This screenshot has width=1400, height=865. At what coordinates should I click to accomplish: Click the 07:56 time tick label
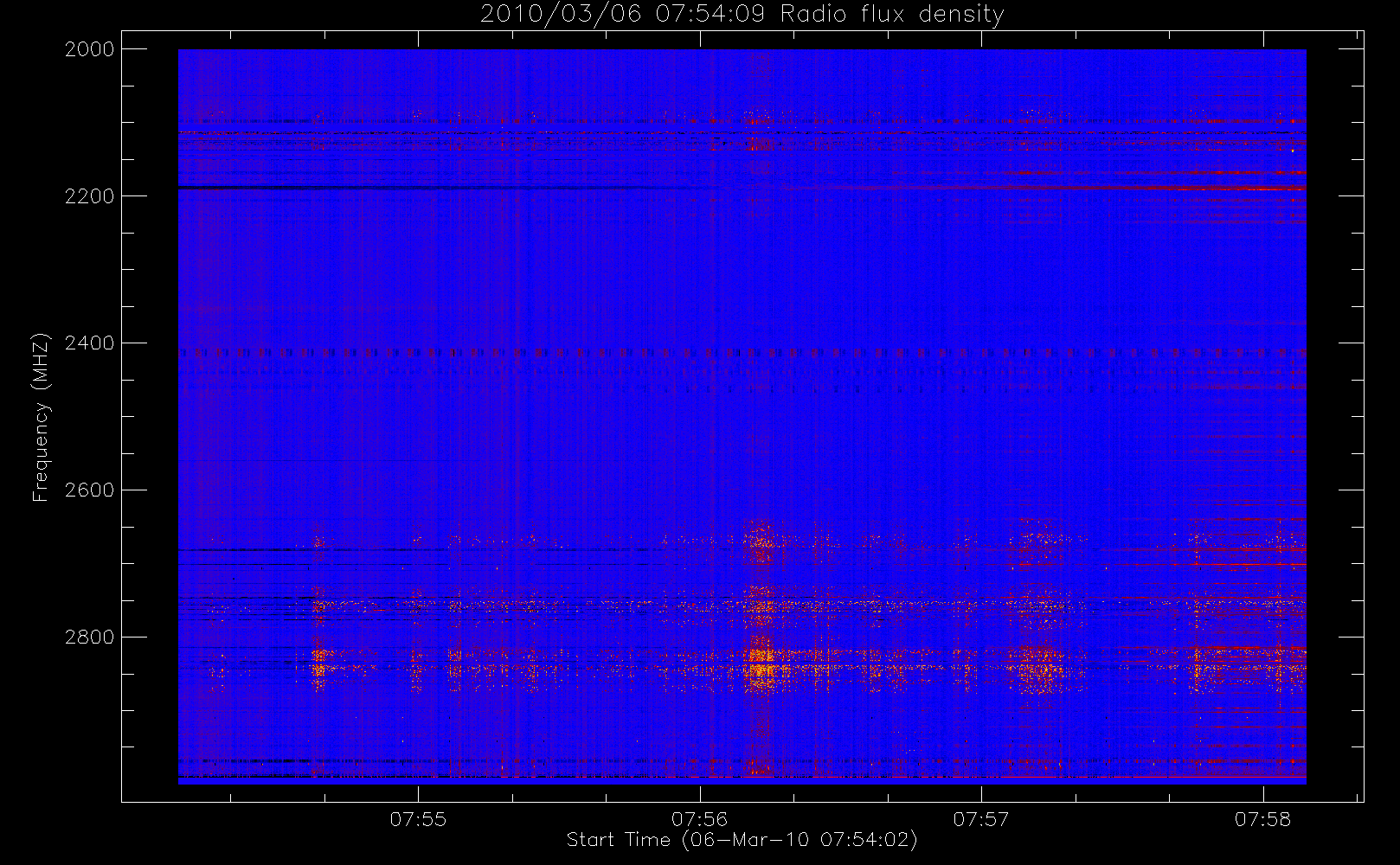point(700,819)
